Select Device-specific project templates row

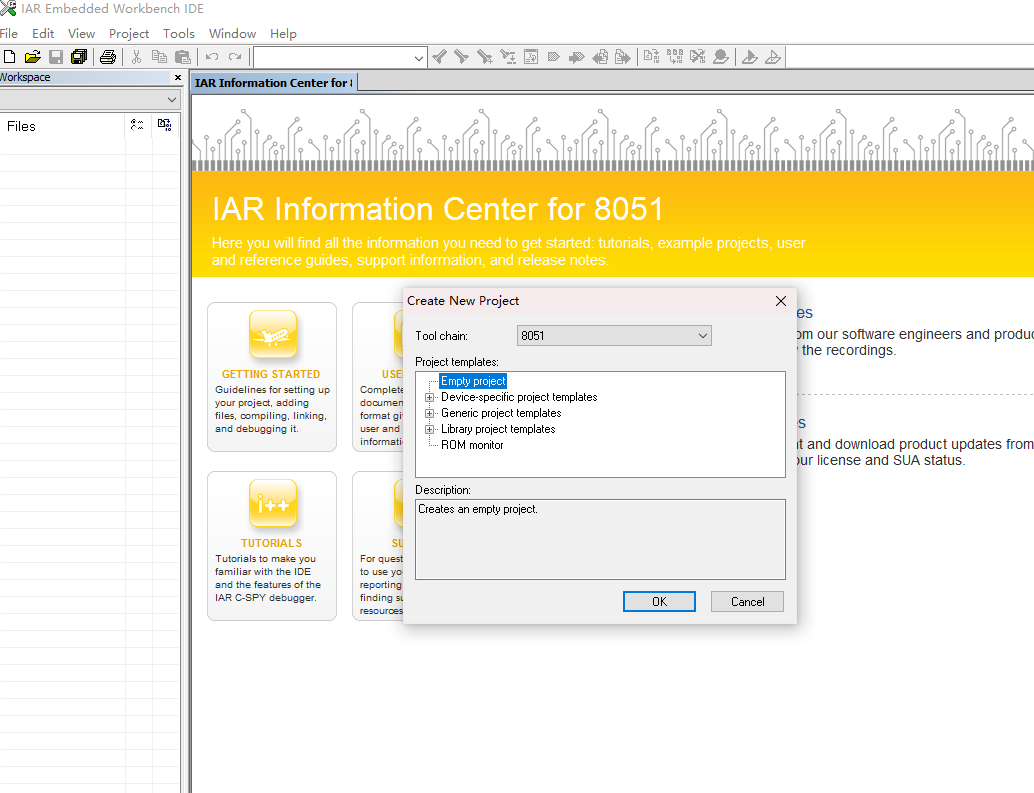click(x=519, y=397)
